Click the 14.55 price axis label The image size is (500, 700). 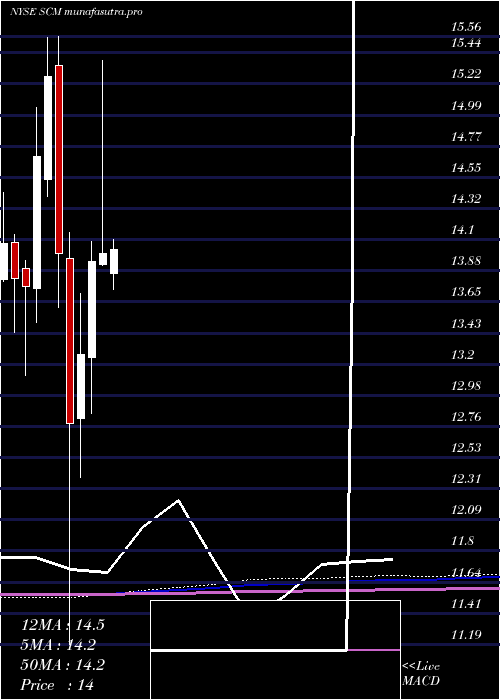(x=466, y=168)
